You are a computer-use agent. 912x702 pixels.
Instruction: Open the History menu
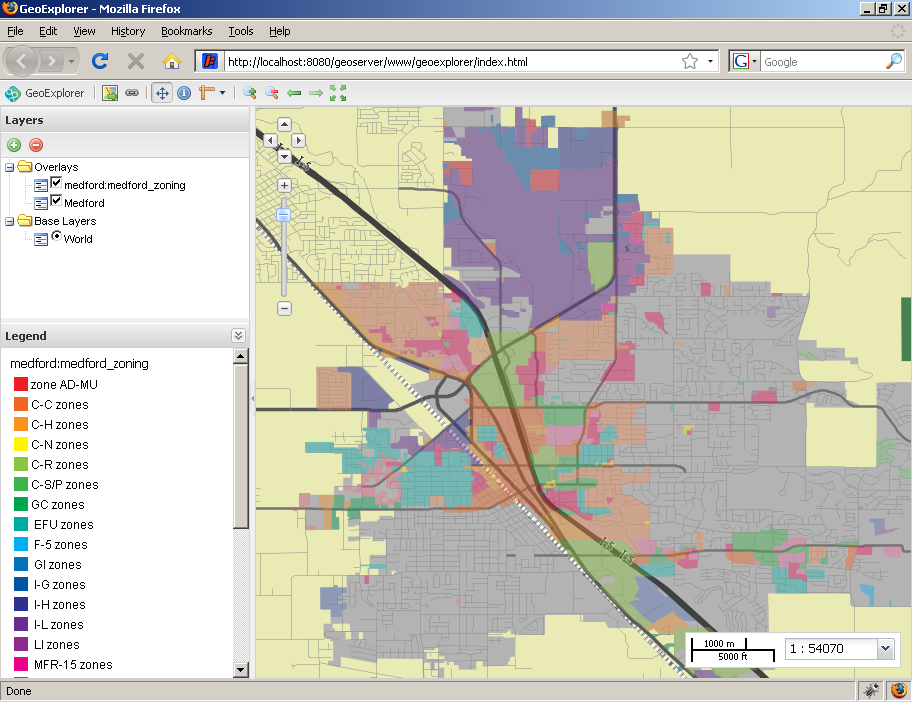[128, 31]
